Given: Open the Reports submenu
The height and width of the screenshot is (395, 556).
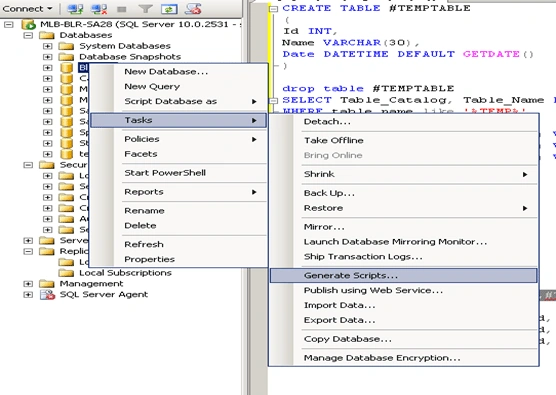Looking at the screenshot, I should (178, 192).
